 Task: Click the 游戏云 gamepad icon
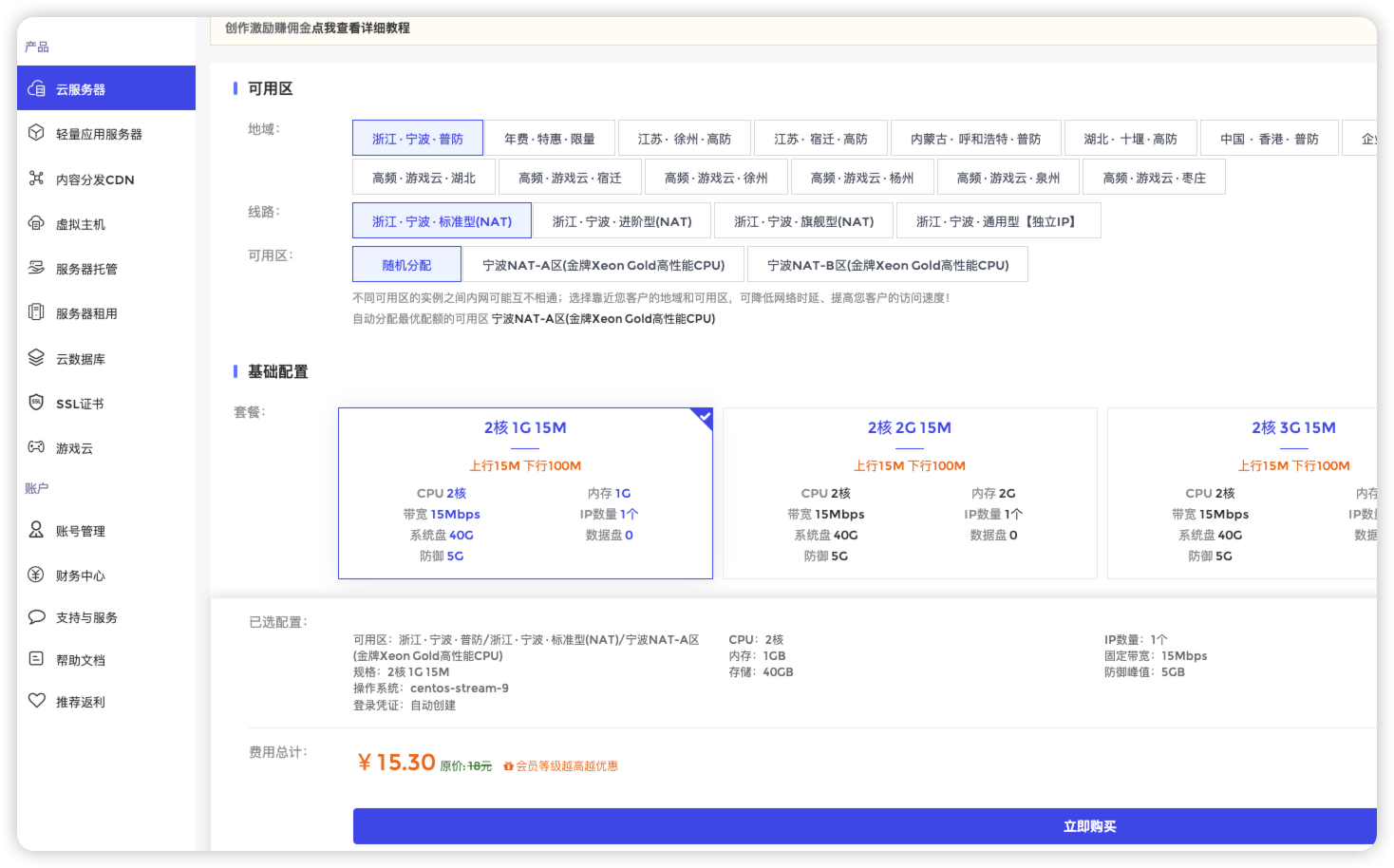click(36, 446)
